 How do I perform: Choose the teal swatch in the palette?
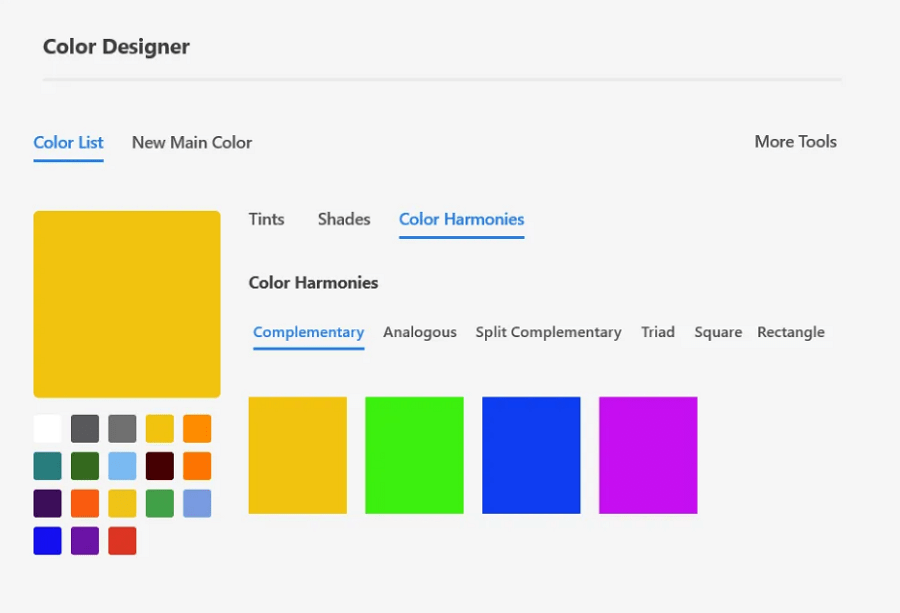pyautogui.click(x=47, y=466)
